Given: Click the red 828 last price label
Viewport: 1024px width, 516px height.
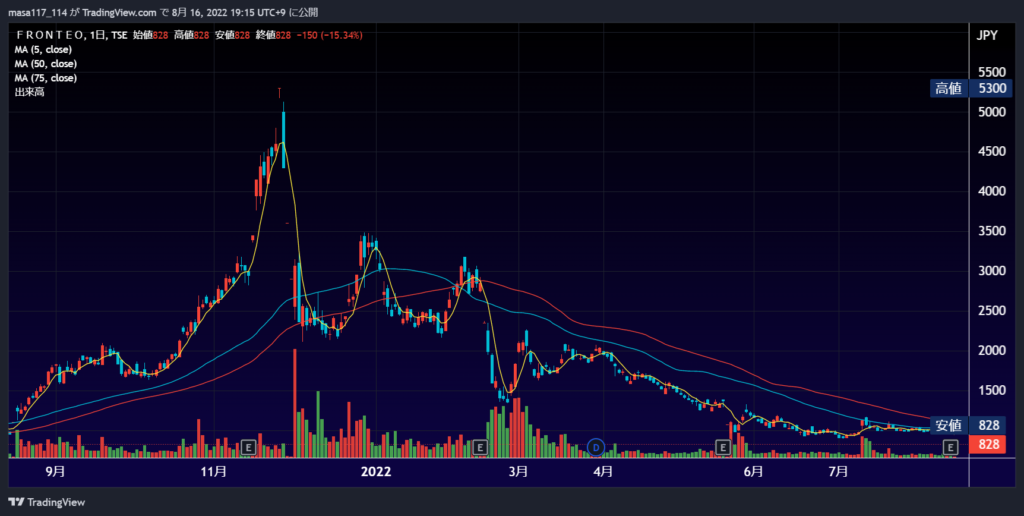Looking at the screenshot, I should click(x=989, y=444).
